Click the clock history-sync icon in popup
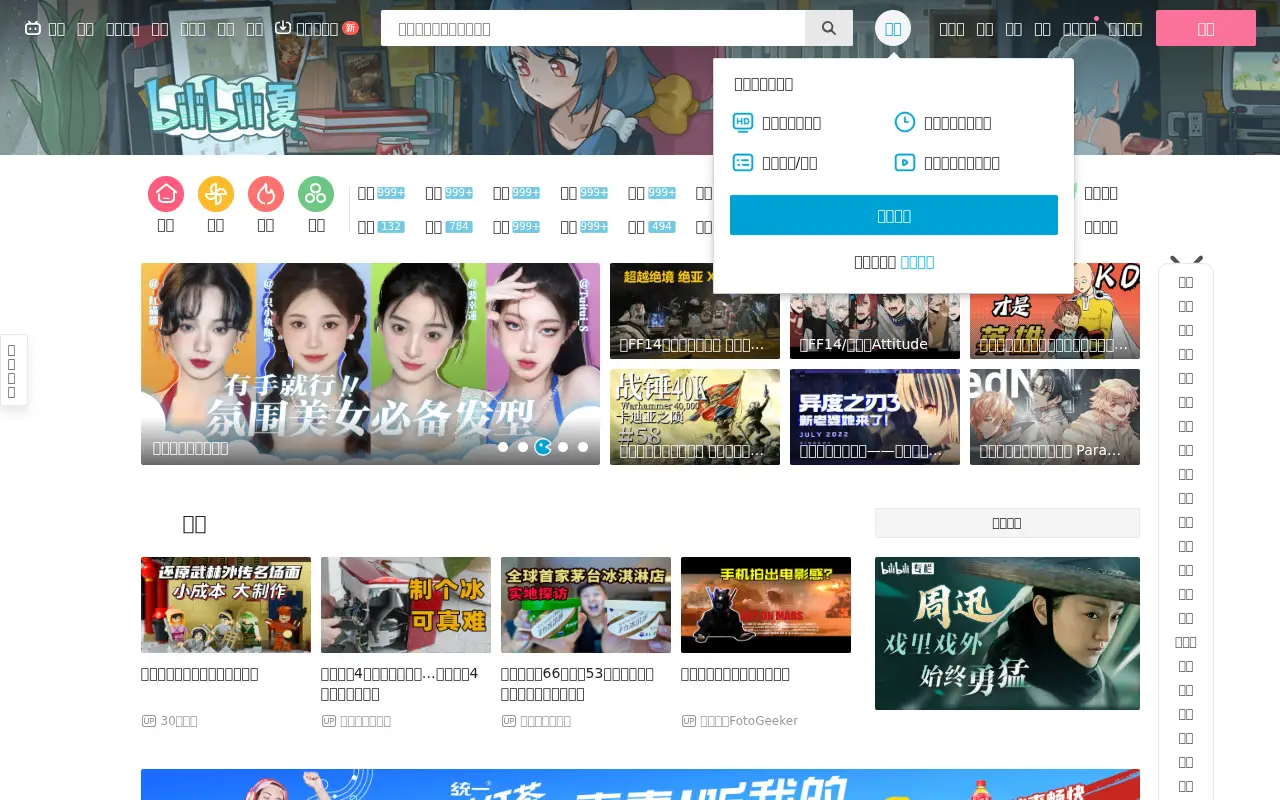The image size is (1280, 800). pyautogui.click(x=904, y=122)
